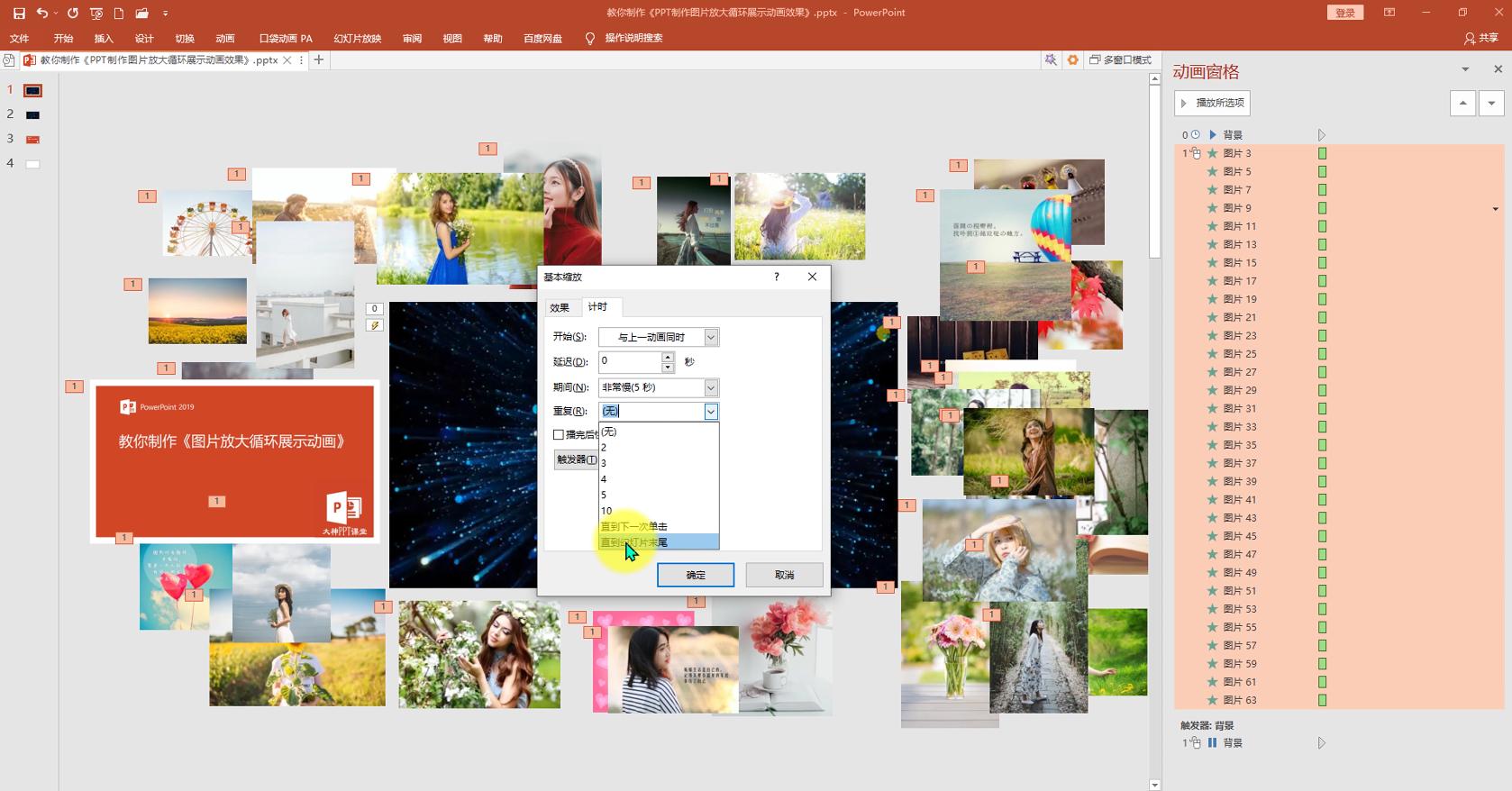Image resolution: width=1512 pixels, height=791 pixels.
Task: Add a new document tab with plus icon
Action: (318, 59)
